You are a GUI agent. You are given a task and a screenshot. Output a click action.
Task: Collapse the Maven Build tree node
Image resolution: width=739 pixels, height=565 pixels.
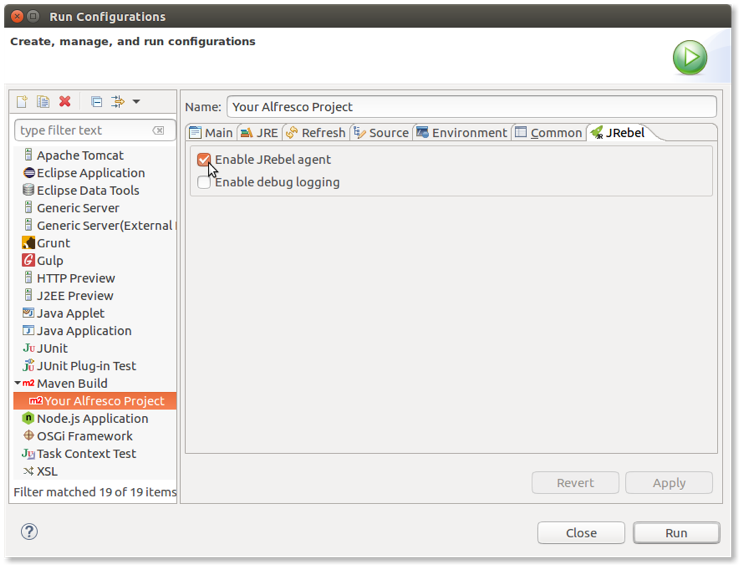point(18,383)
